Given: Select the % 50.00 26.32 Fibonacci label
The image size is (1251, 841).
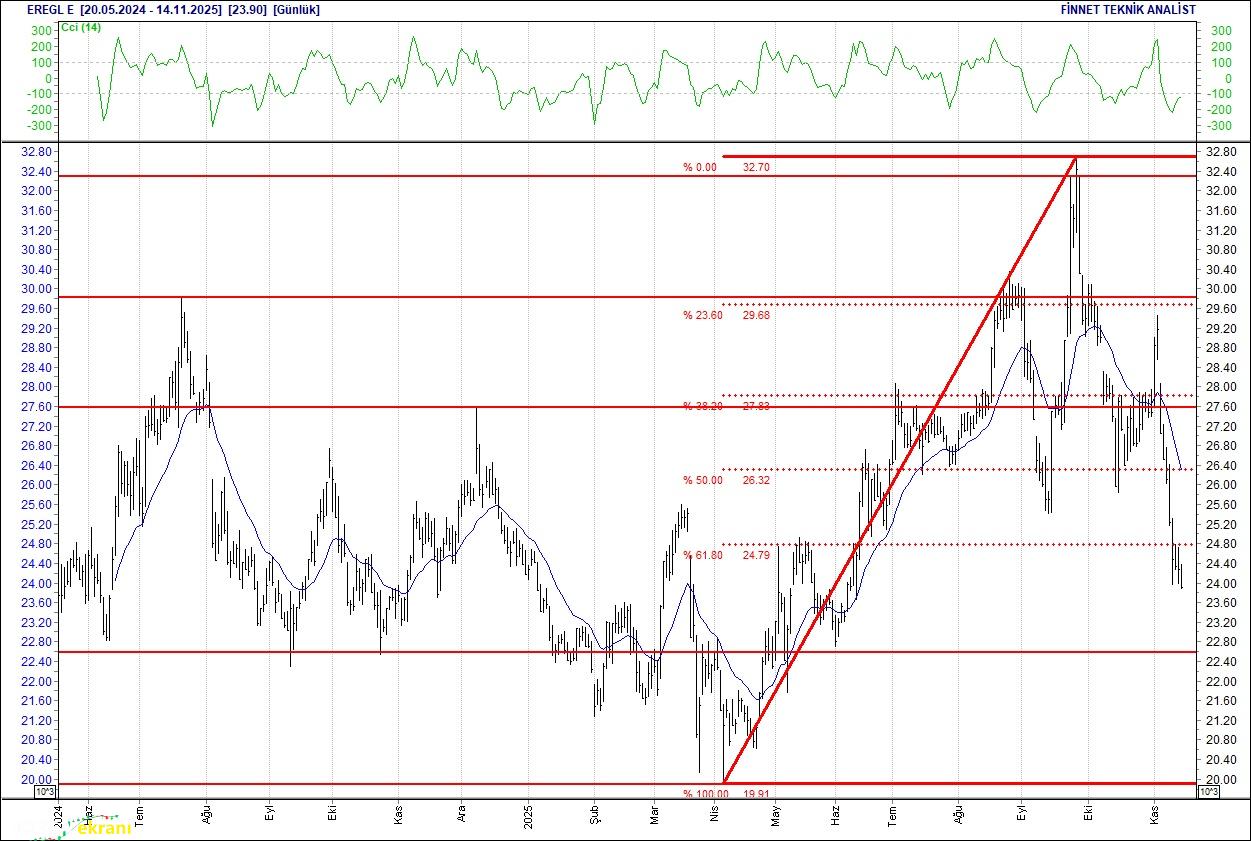Looking at the screenshot, I should click(x=727, y=480).
